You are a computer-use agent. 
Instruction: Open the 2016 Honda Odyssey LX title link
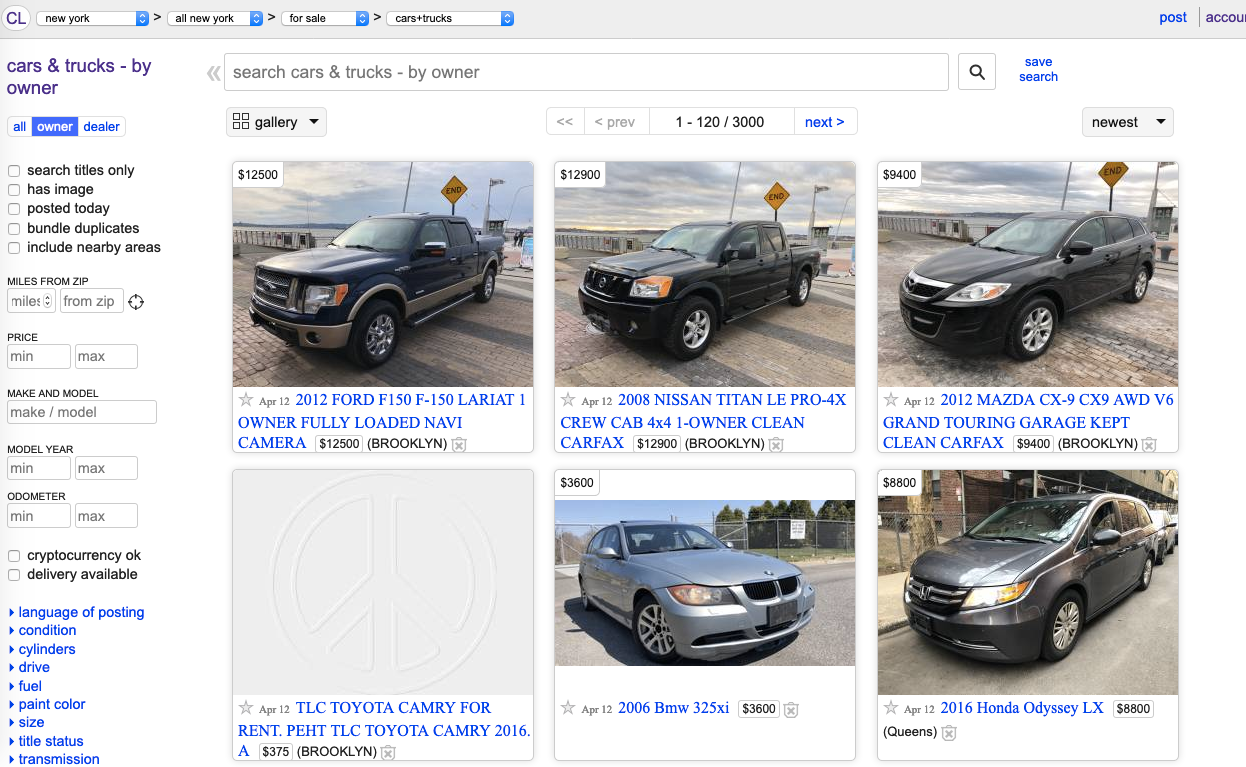point(1022,708)
